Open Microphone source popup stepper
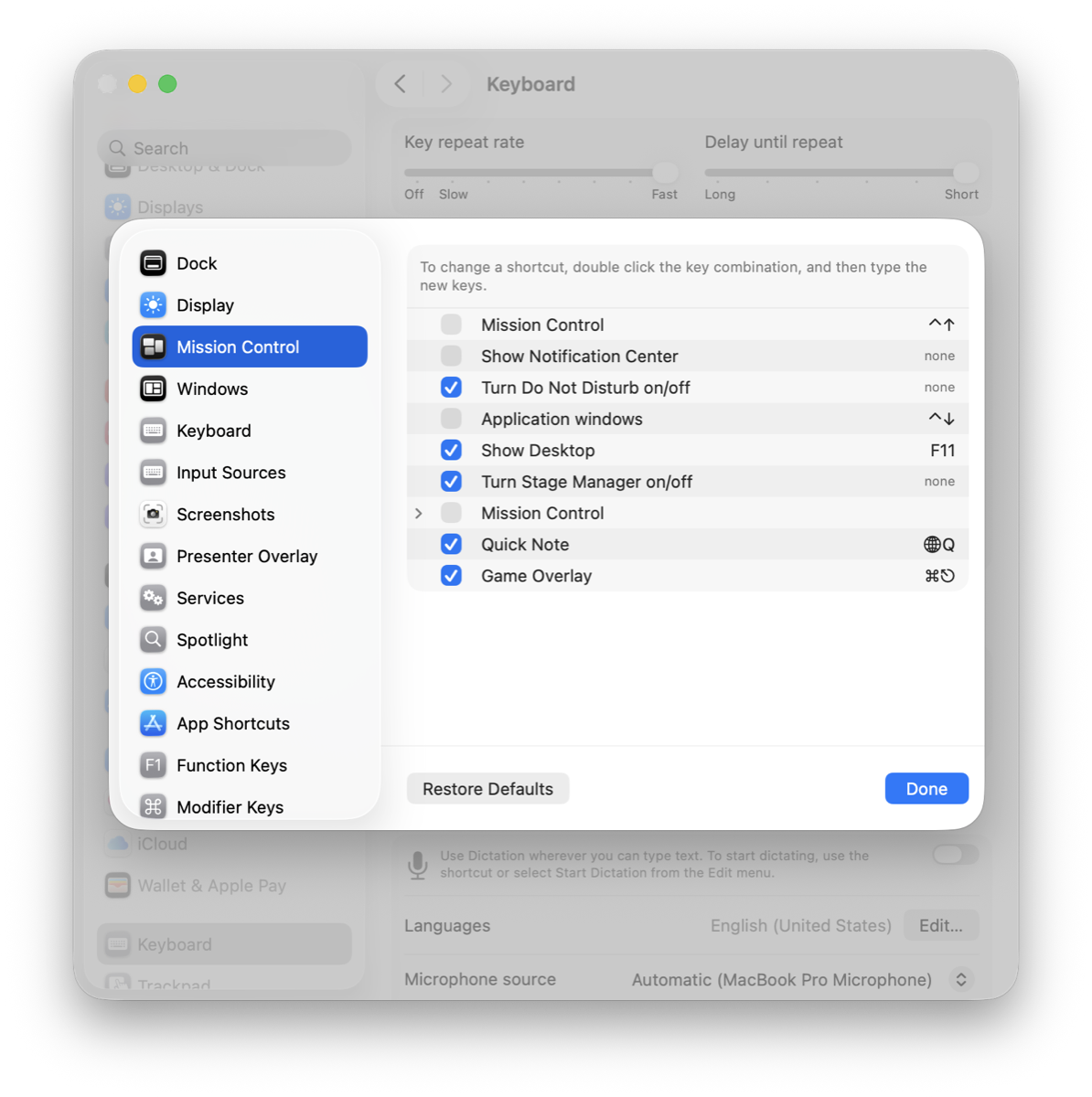The width and height of the screenshot is (1092, 1097). click(x=961, y=980)
